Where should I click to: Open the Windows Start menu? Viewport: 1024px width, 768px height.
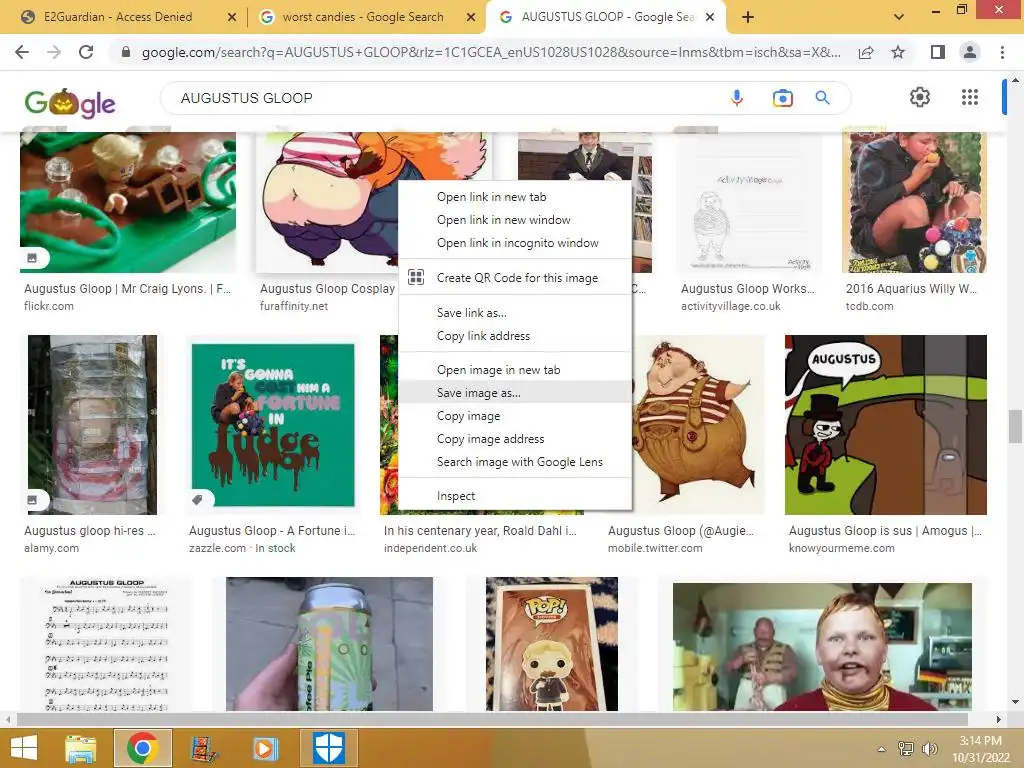click(x=24, y=748)
